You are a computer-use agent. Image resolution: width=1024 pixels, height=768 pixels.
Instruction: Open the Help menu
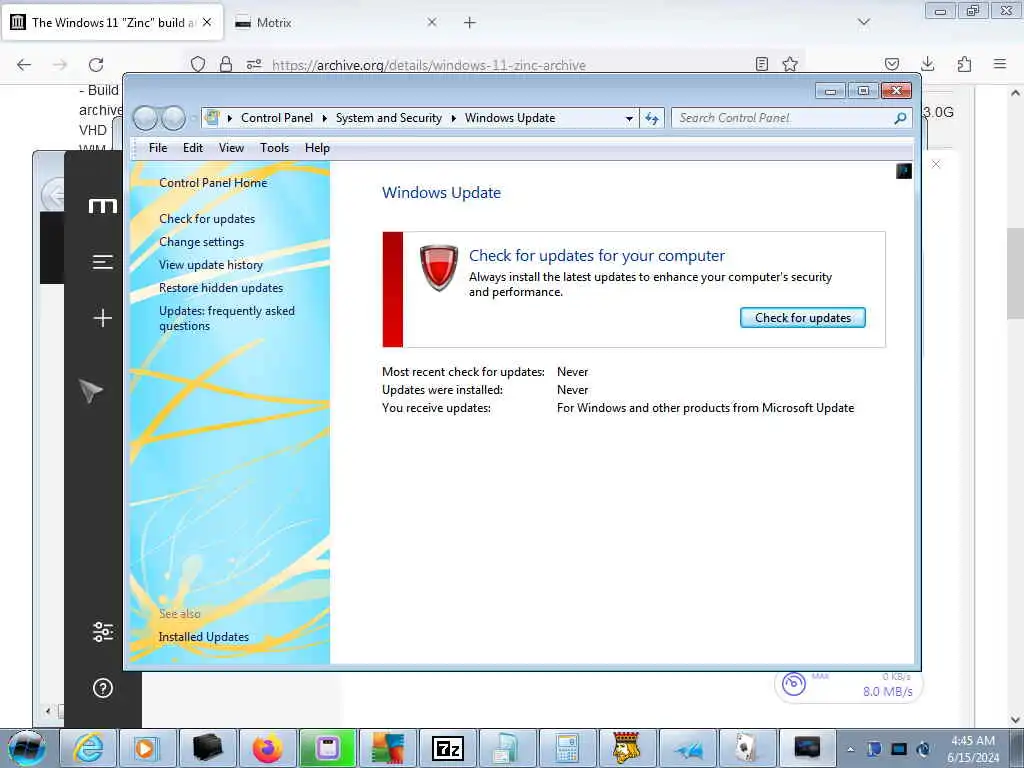(x=317, y=148)
